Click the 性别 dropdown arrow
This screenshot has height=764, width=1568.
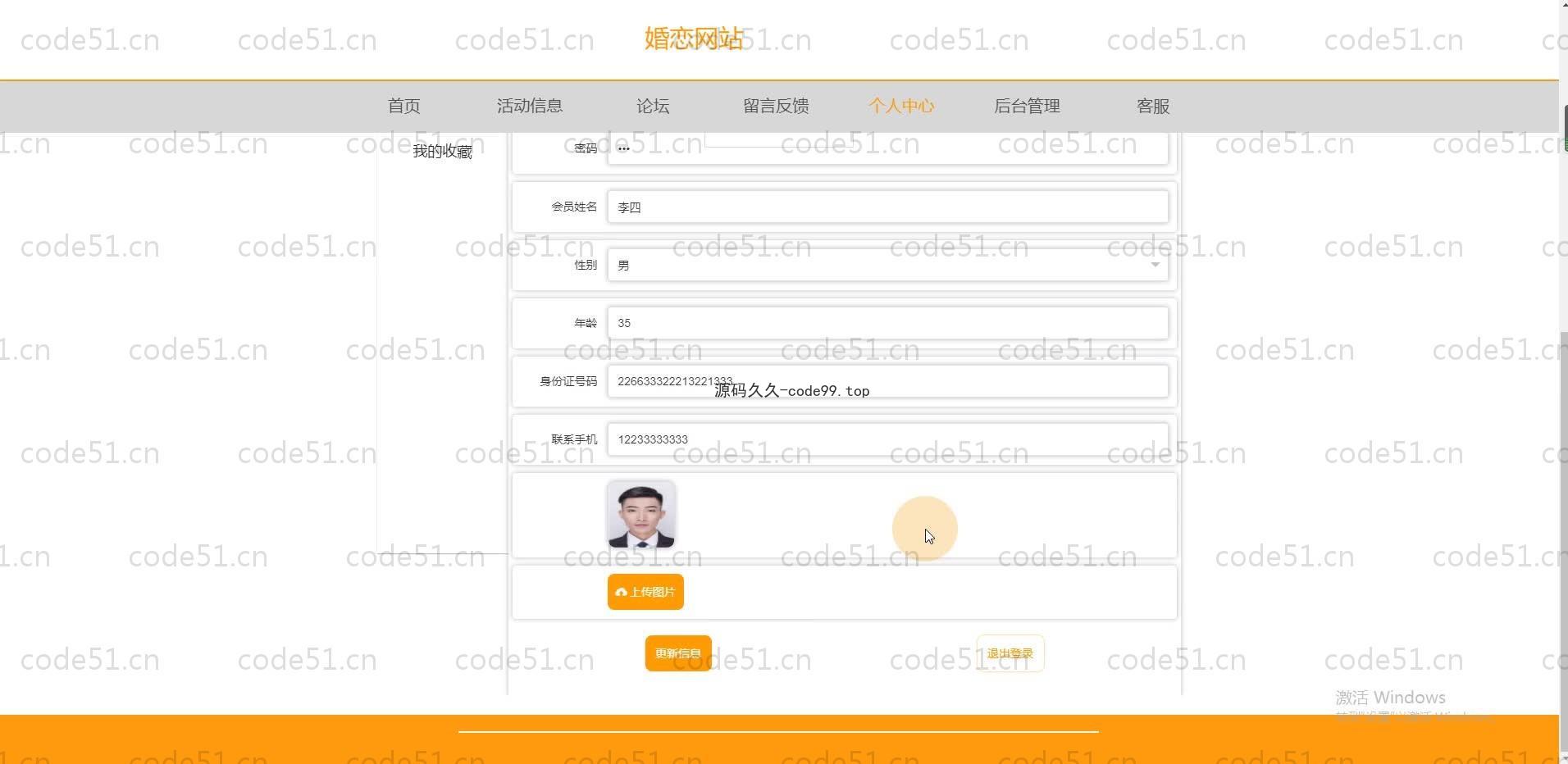tap(1155, 265)
